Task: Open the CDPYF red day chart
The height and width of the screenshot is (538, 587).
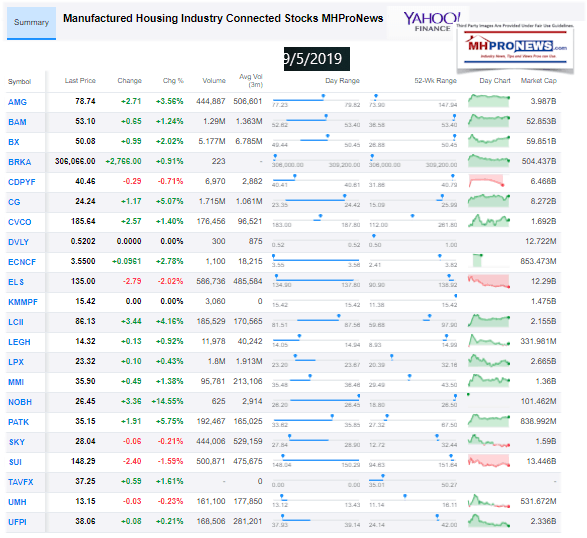Action: 487,181
